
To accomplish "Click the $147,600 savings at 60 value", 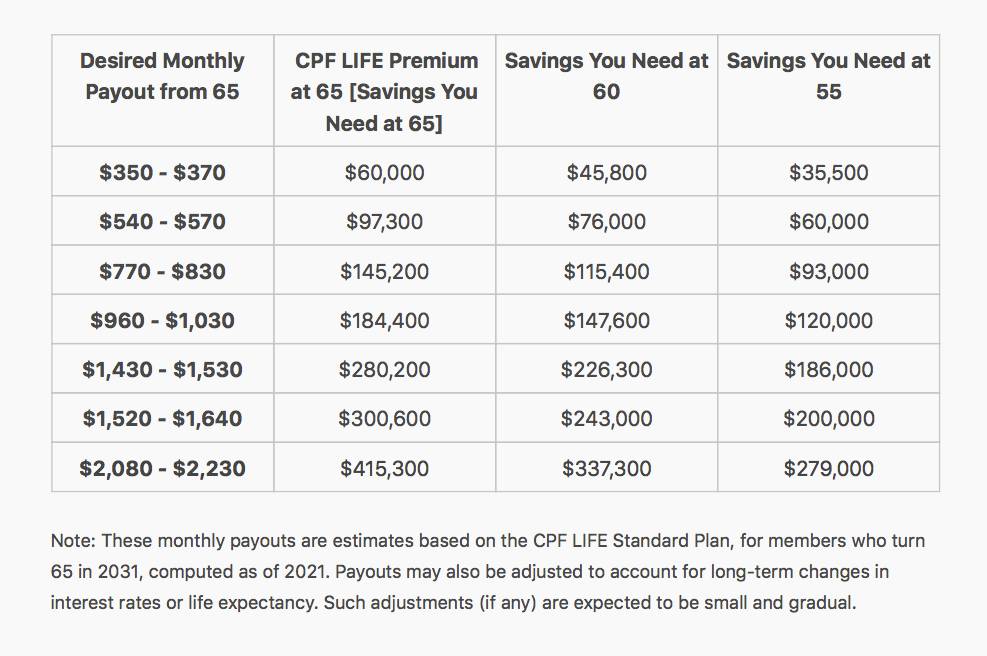I will click(x=606, y=320).
